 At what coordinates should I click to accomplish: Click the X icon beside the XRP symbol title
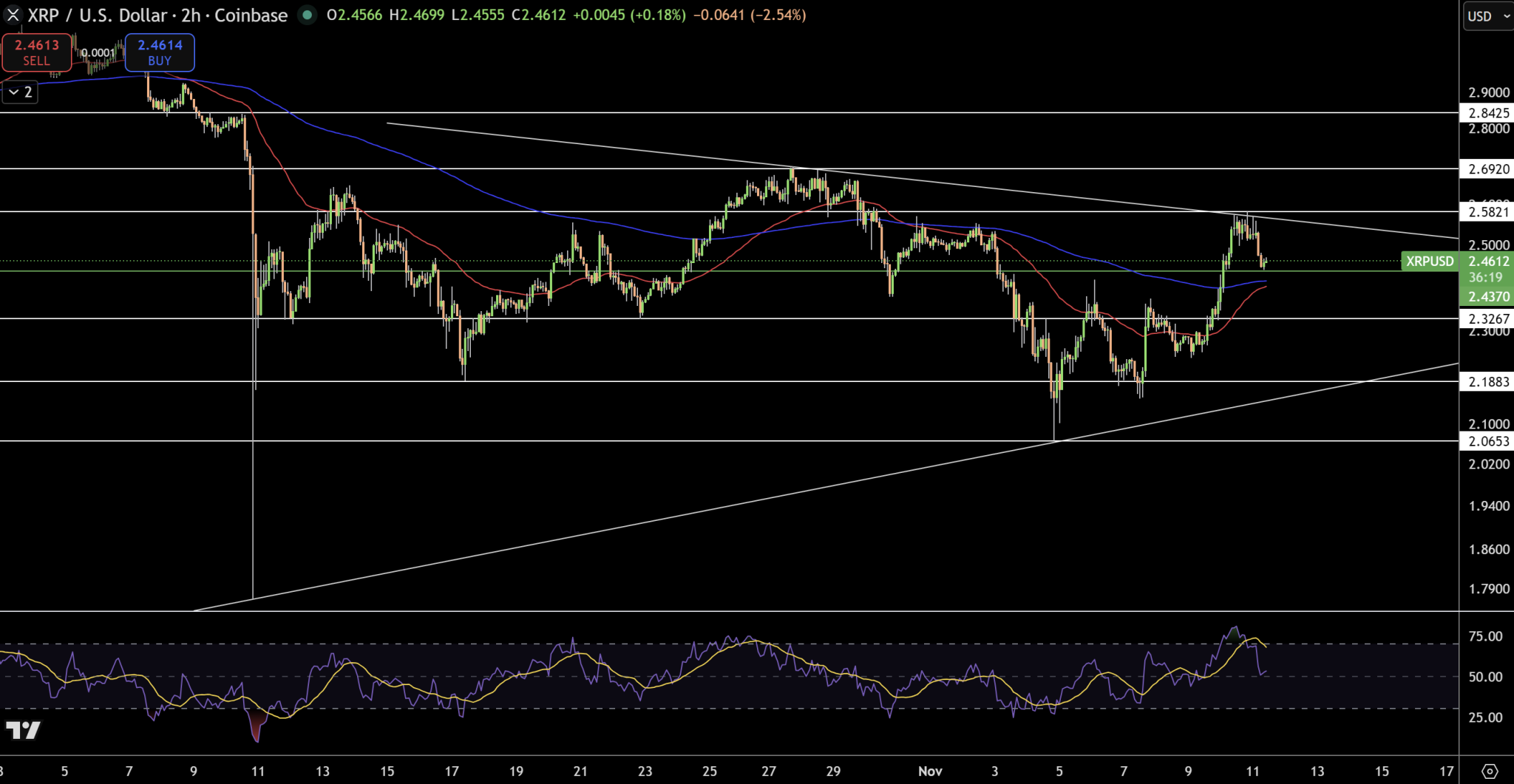click(x=13, y=15)
